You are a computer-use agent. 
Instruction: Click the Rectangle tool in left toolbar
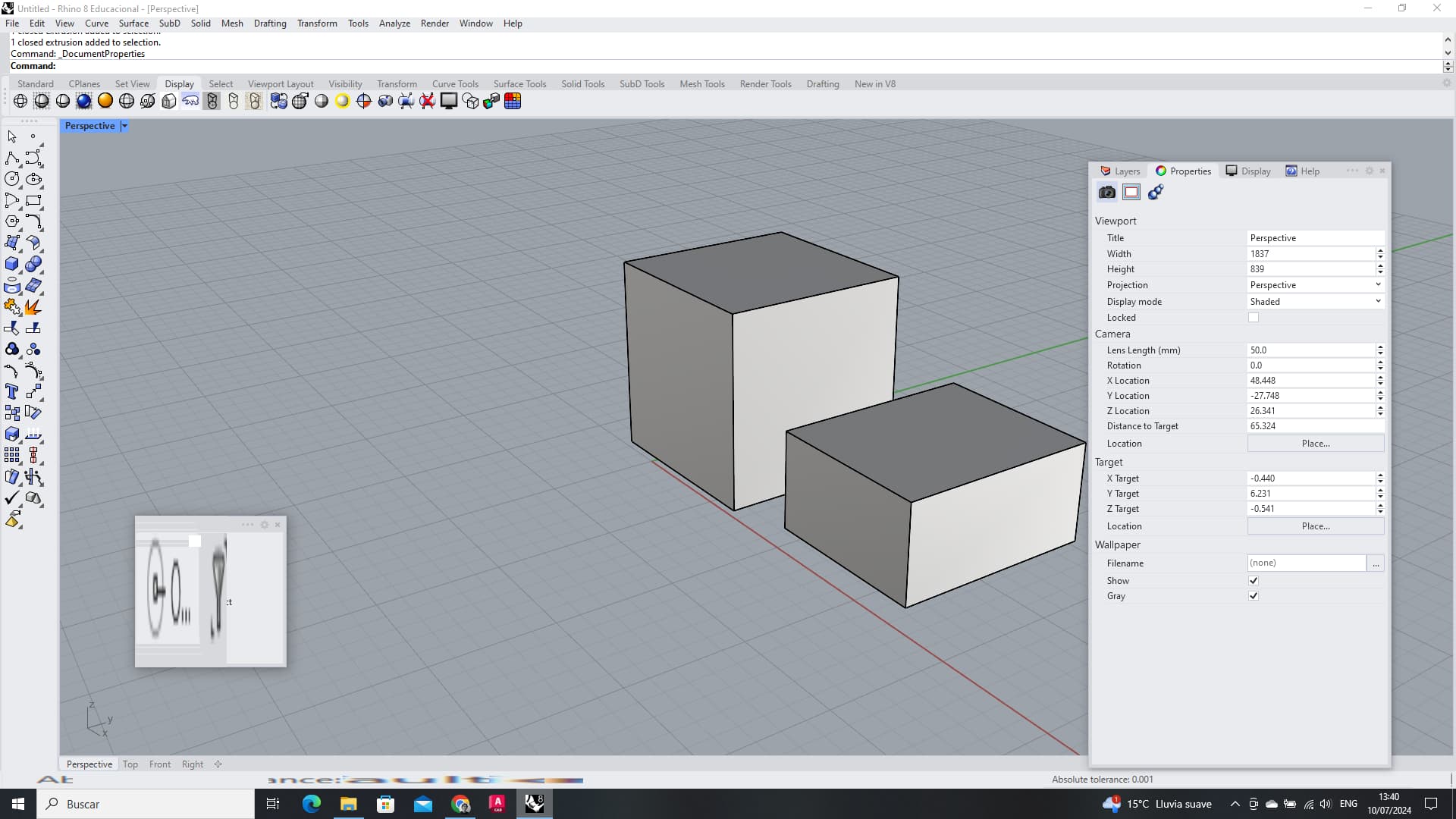tap(33, 200)
